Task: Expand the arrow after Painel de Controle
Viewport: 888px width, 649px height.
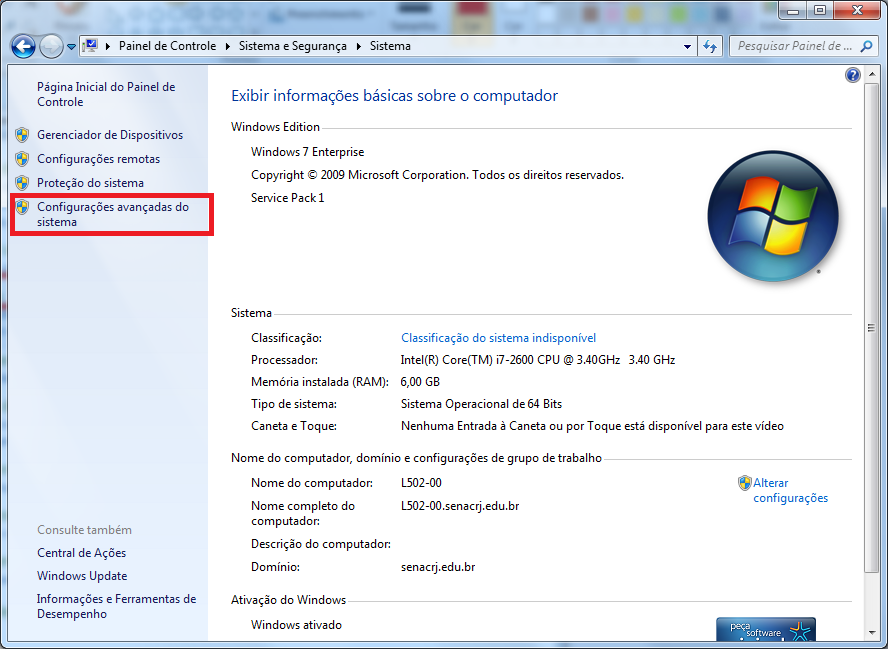Action: pyautogui.click(x=228, y=46)
